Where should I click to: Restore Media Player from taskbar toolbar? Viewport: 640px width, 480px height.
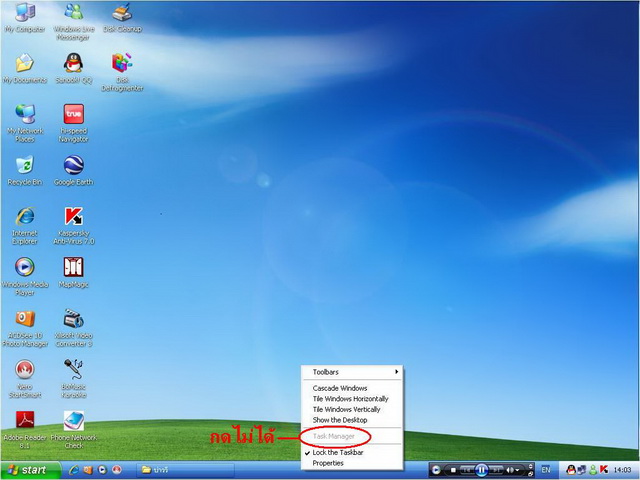[531, 474]
